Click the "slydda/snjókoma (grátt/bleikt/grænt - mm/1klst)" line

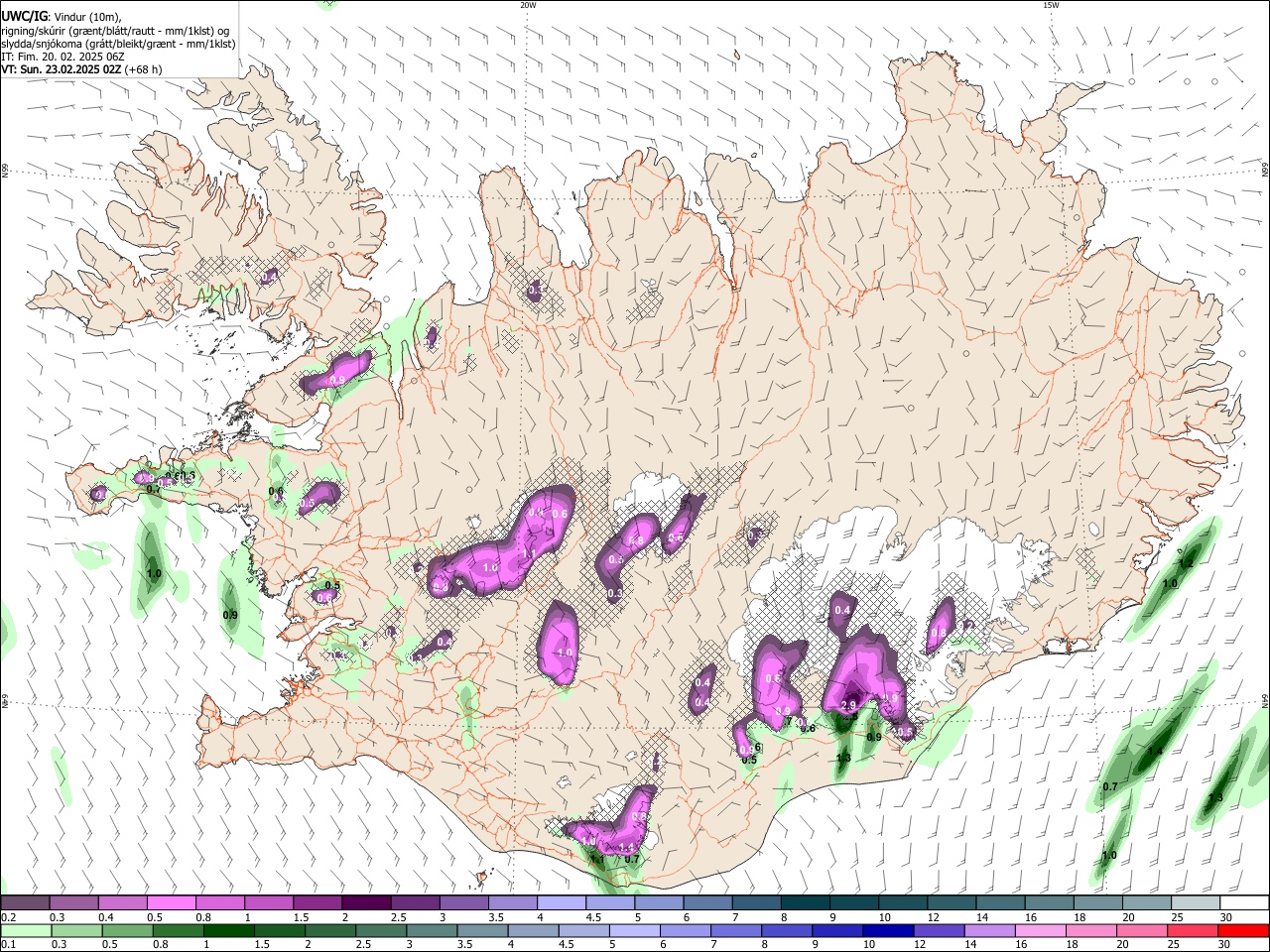[119, 44]
